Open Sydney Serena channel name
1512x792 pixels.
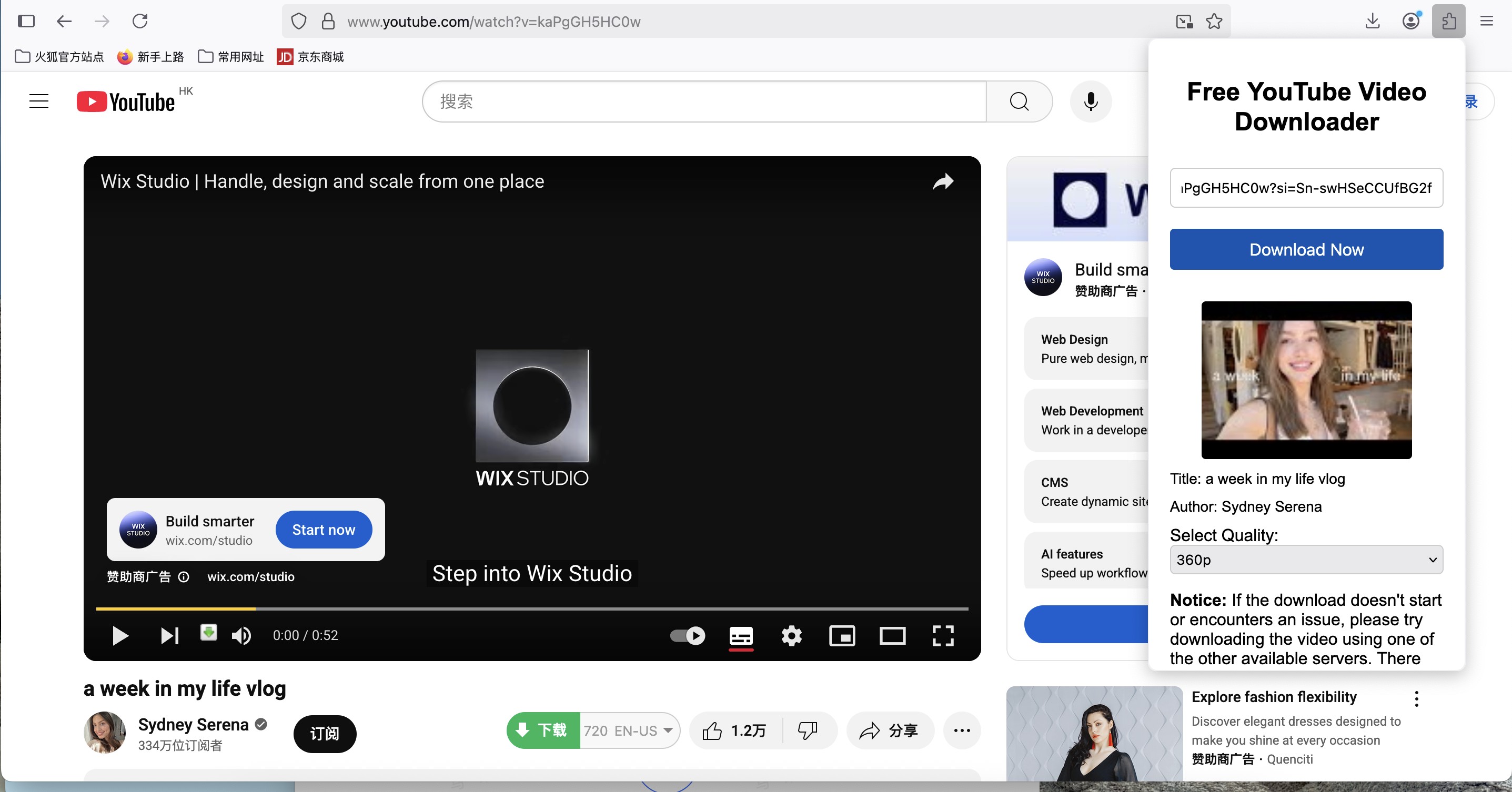(193, 725)
